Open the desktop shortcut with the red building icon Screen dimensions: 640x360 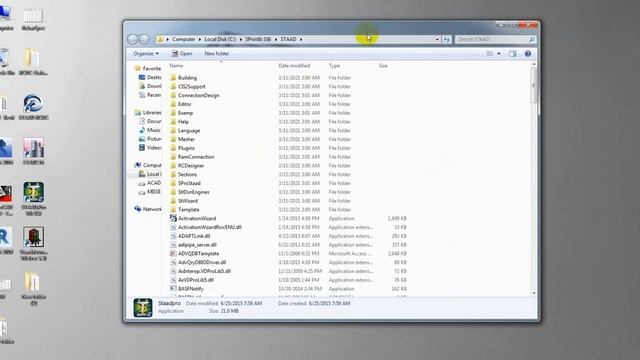33,237
